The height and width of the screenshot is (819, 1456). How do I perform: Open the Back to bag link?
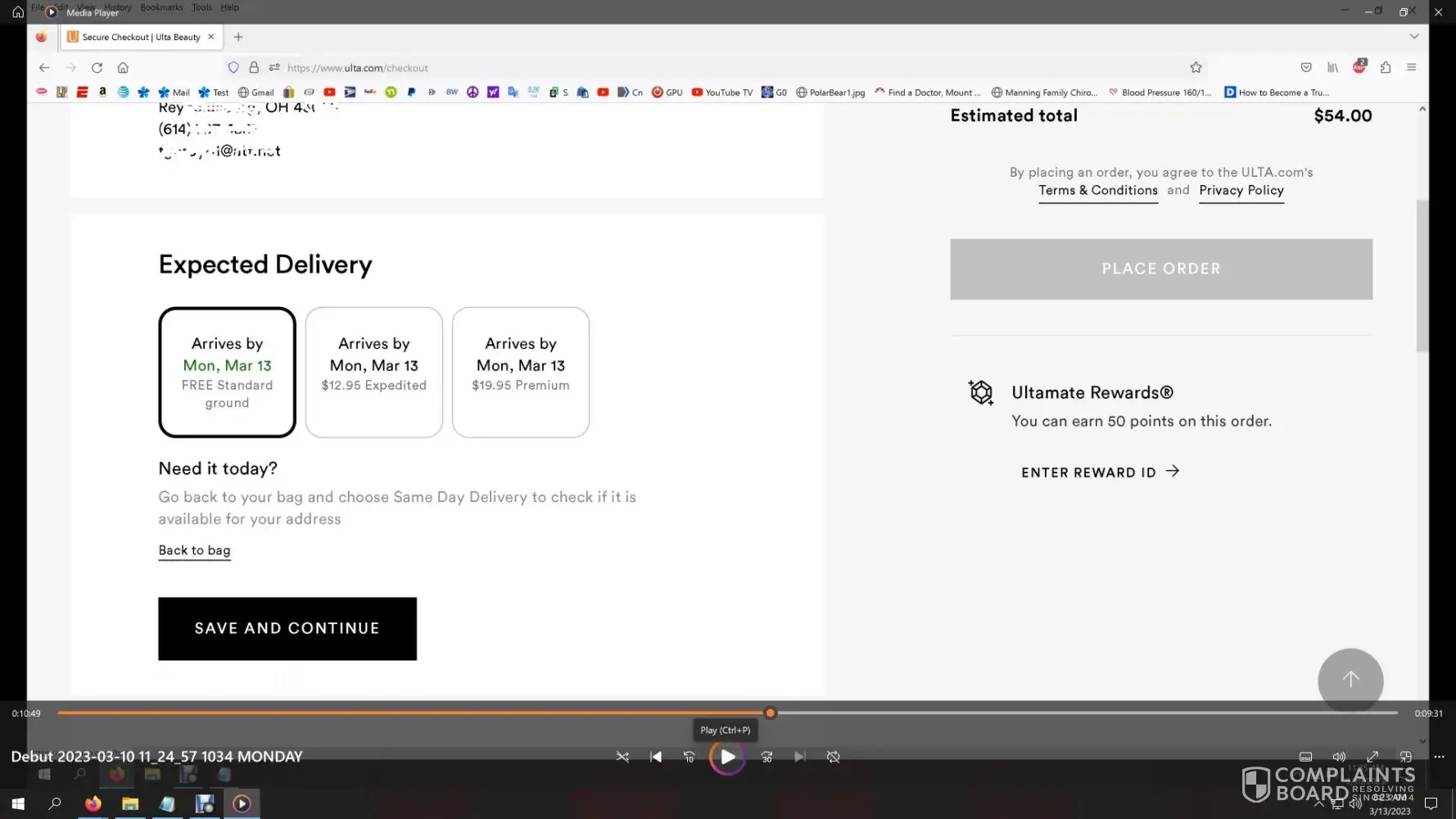click(x=194, y=550)
